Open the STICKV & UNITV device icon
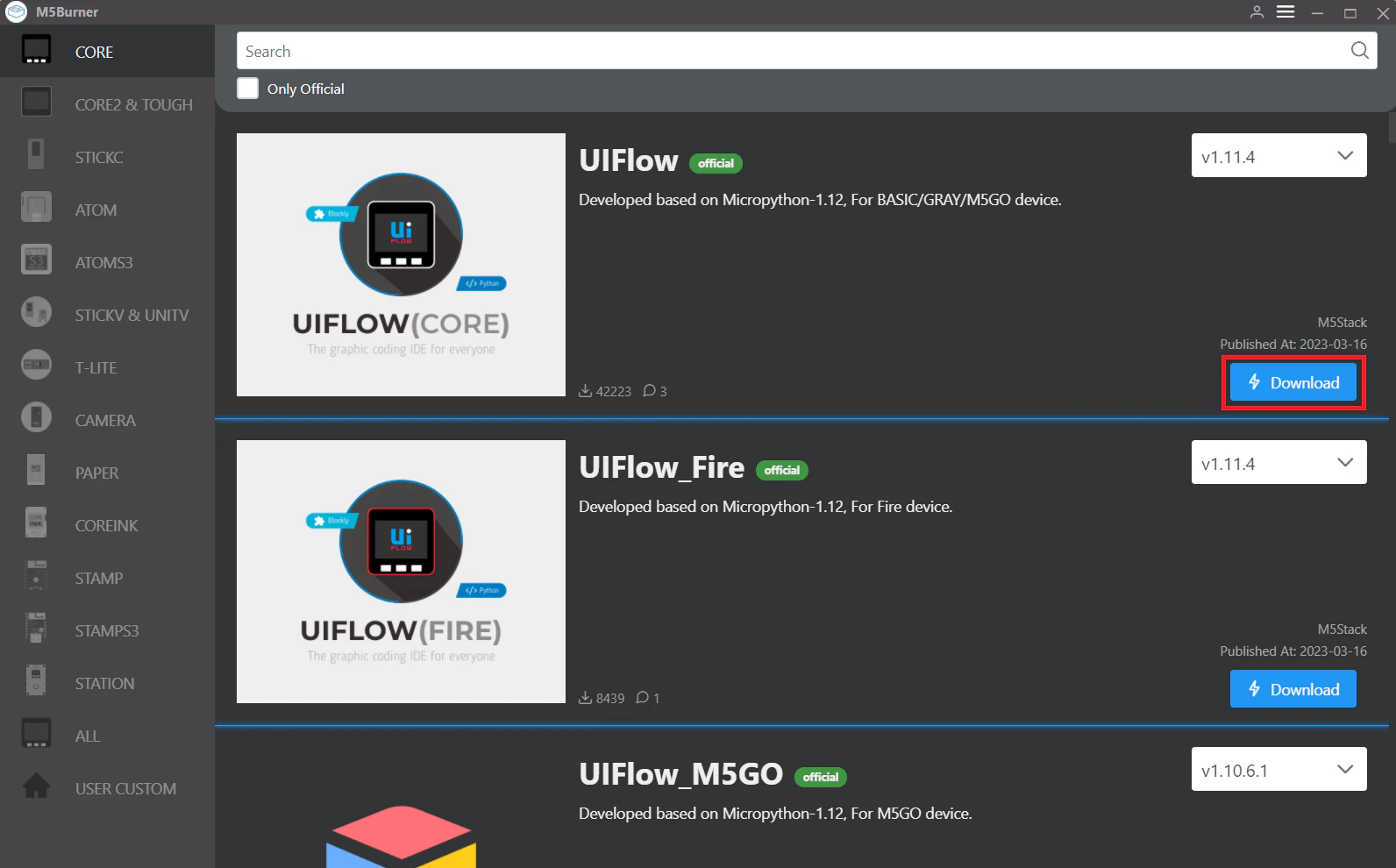Screen dimensions: 1396x868 36,313
